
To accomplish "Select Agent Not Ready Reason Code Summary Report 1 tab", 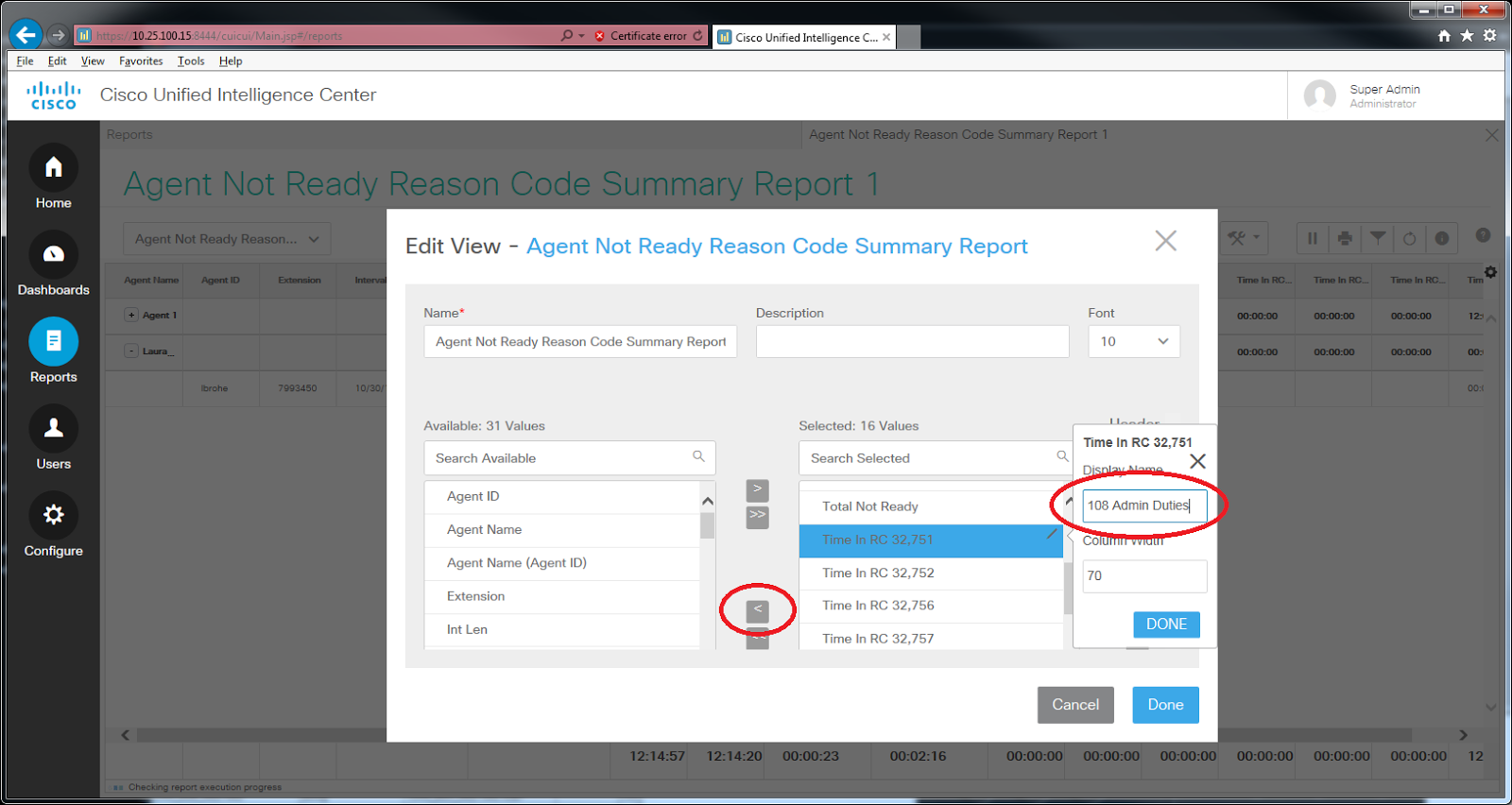I will [958, 134].
